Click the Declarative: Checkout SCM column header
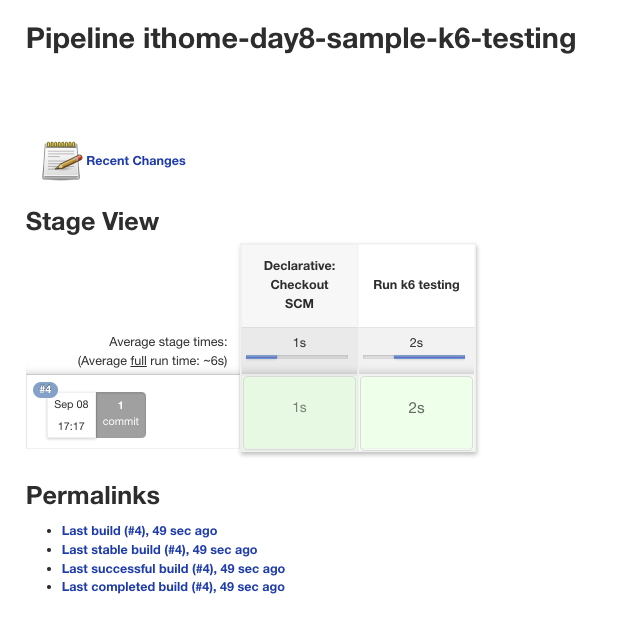Screen dimensions: 617x627 coord(299,285)
